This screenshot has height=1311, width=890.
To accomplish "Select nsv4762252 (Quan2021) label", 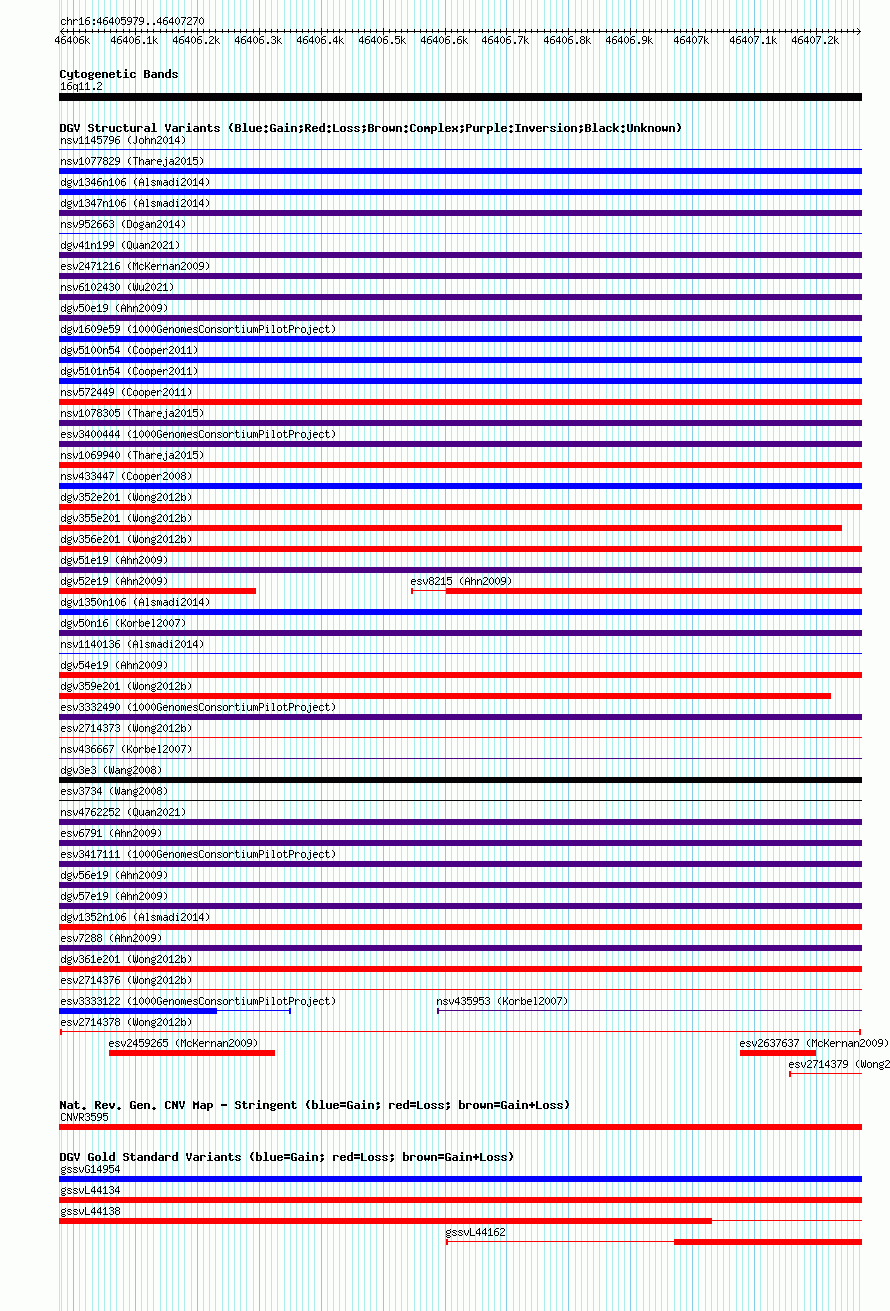I will tap(123, 812).
